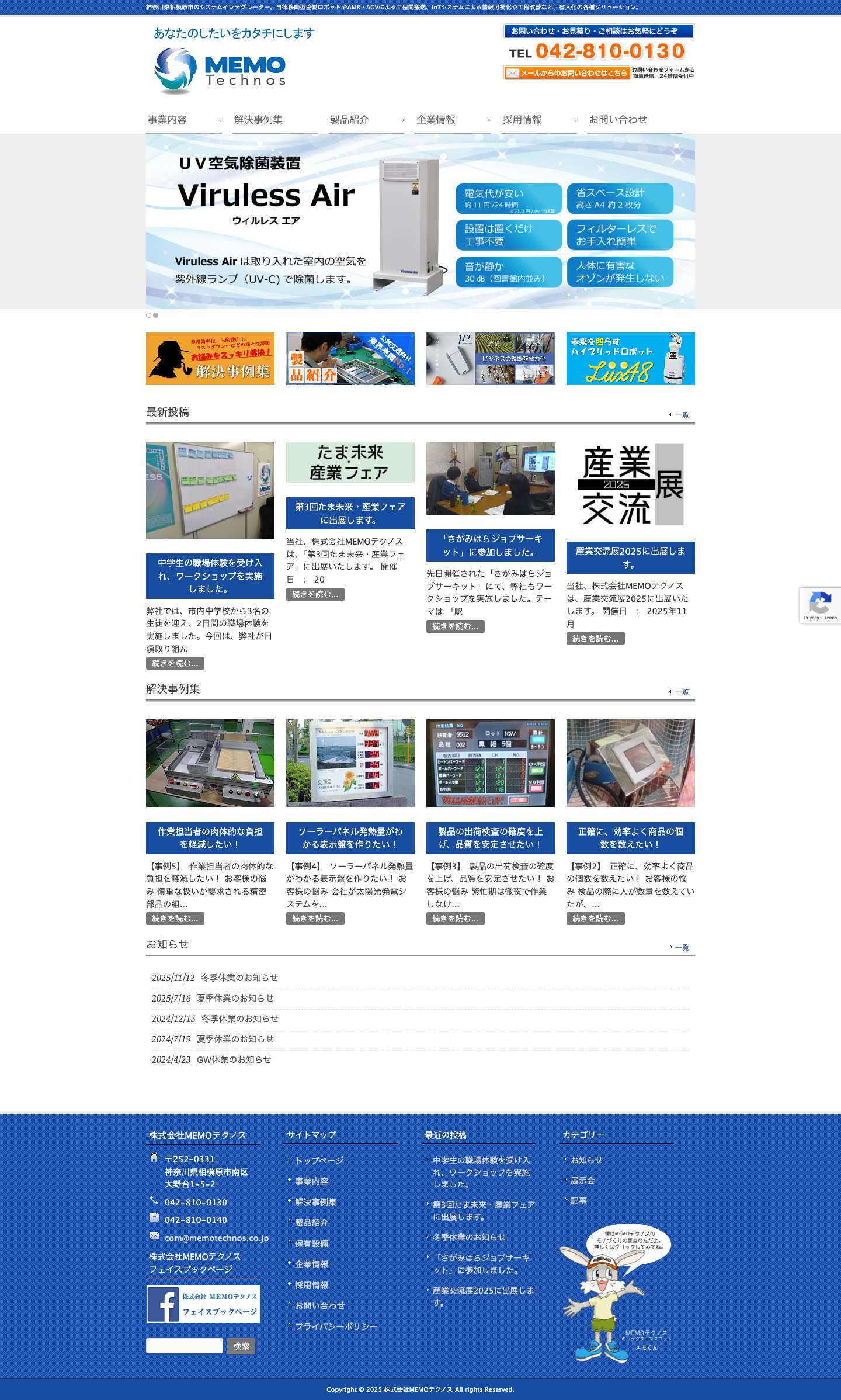Select the first slider dot indicator
The image size is (841, 1400).
click(x=148, y=315)
